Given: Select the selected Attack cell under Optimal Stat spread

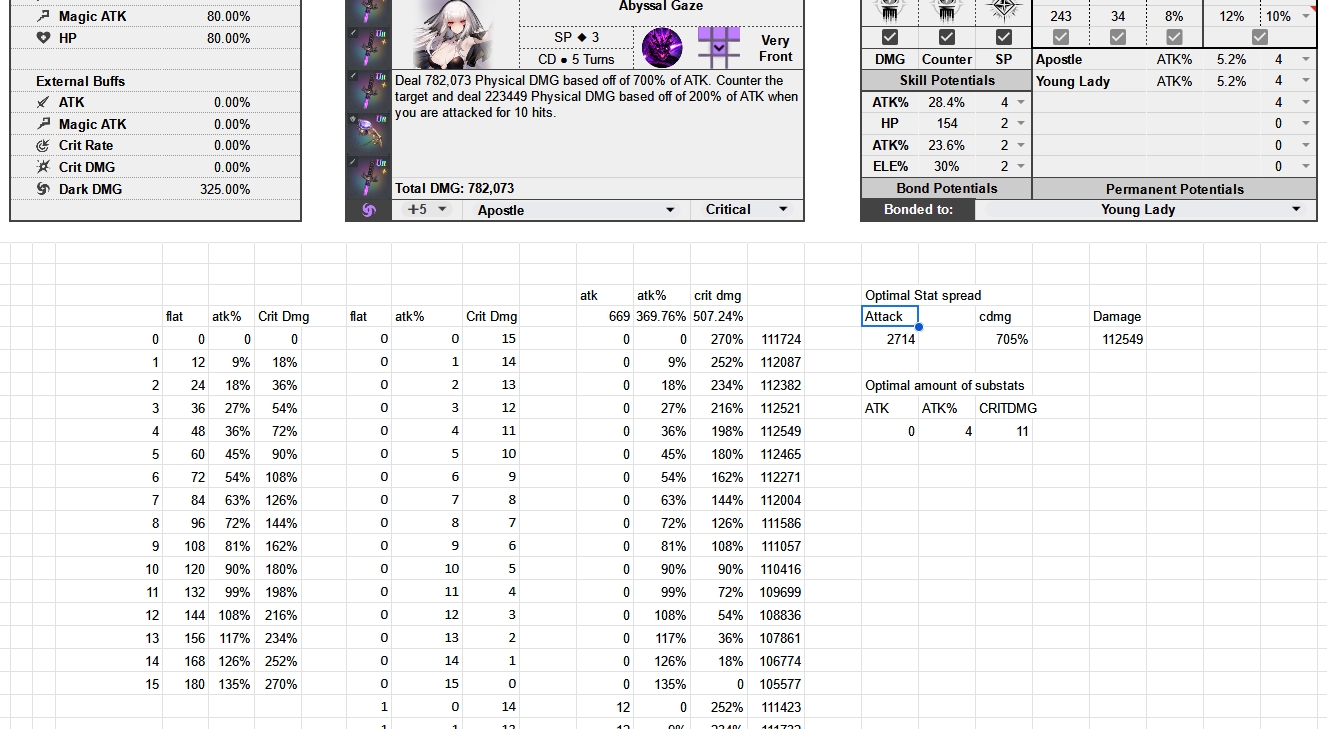Looking at the screenshot, I should [889, 316].
